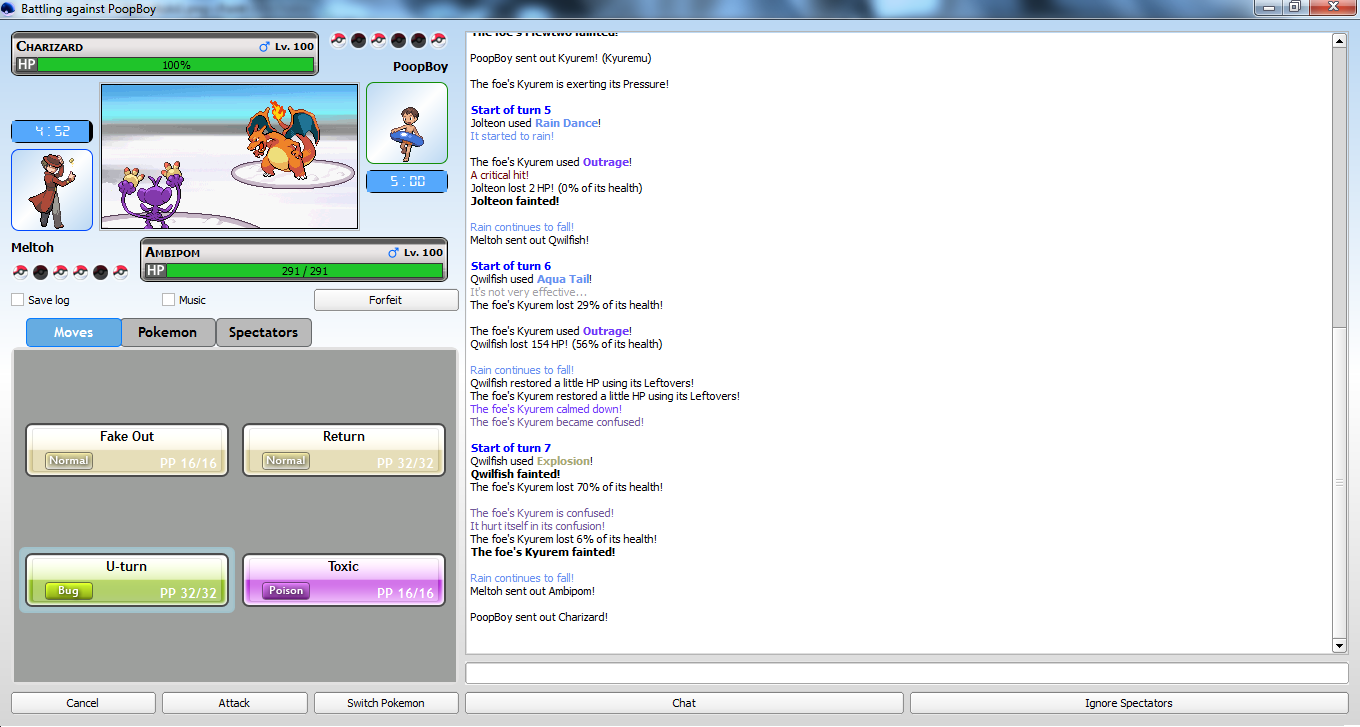Click the Cancel button
Image resolution: width=1360 pixels, height=727 pixels.
(x=83, y=703)
